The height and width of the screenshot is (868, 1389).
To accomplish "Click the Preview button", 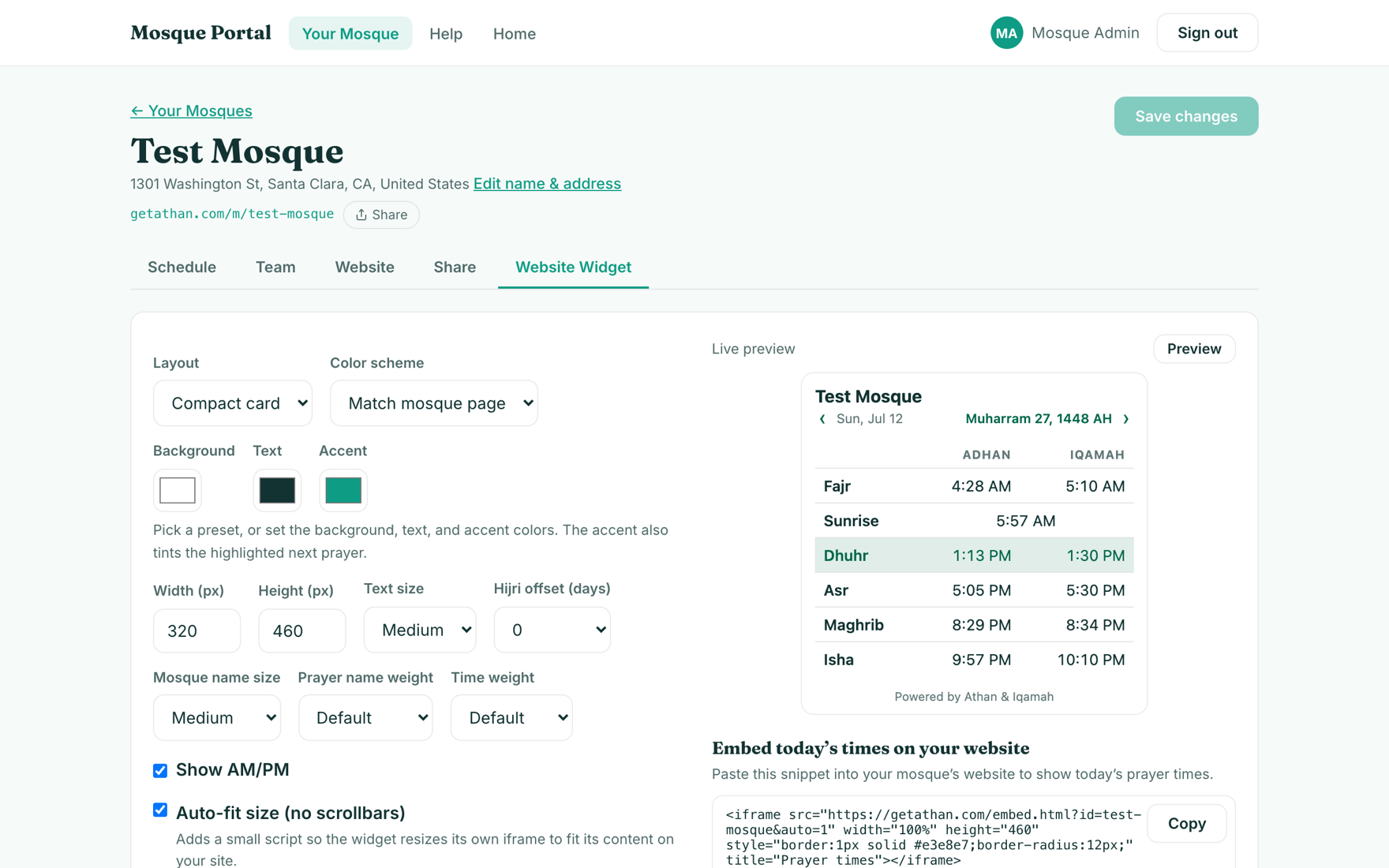I will pos(1194,349).
